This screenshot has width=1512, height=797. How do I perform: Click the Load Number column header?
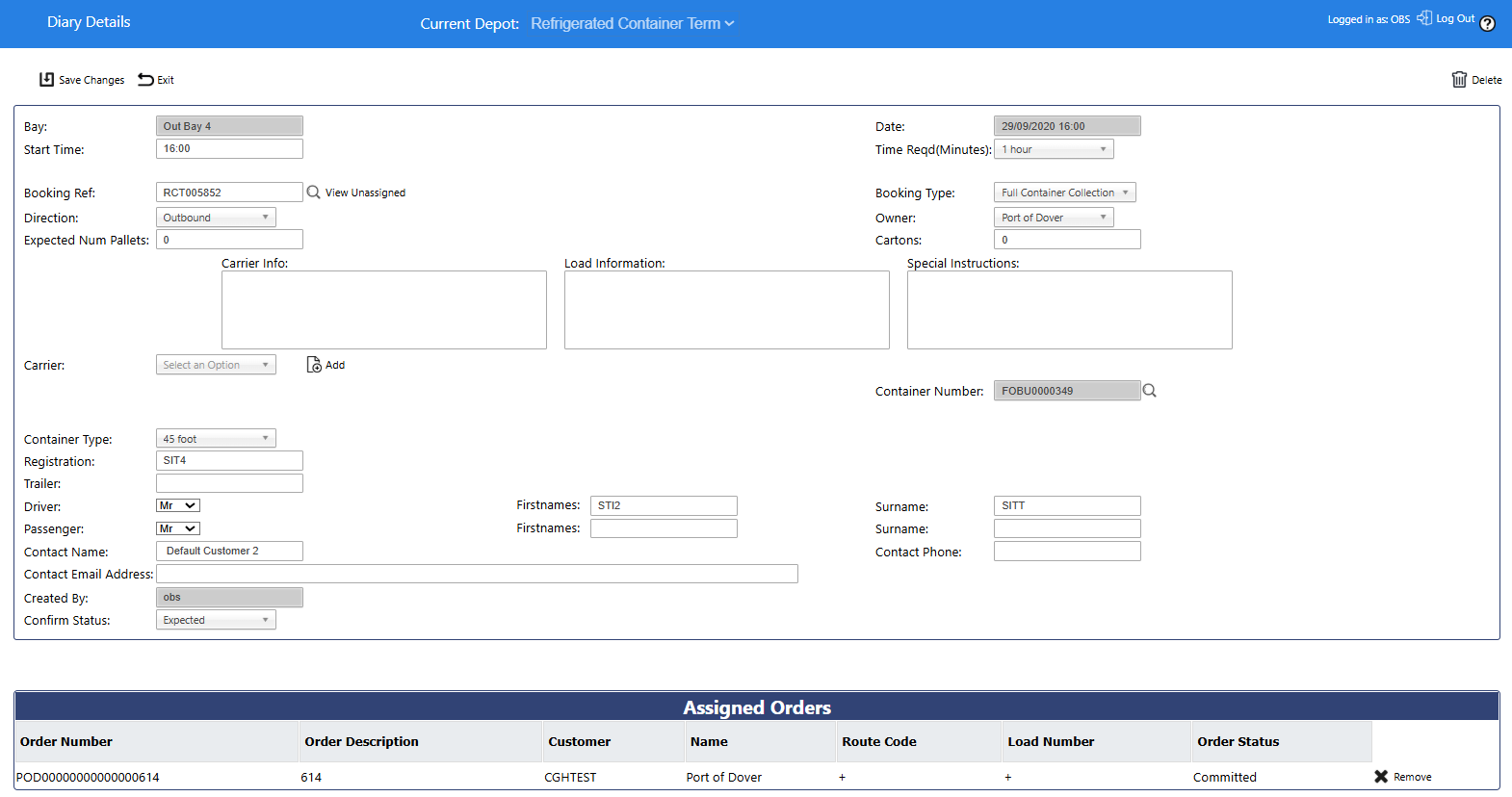[1097, 741]
